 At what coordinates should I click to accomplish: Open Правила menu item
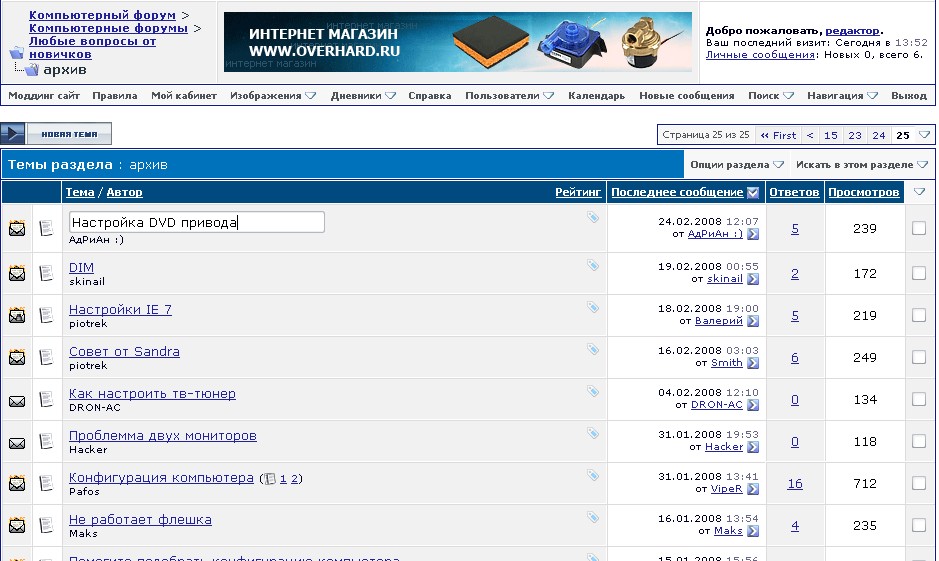click(114, 96)
